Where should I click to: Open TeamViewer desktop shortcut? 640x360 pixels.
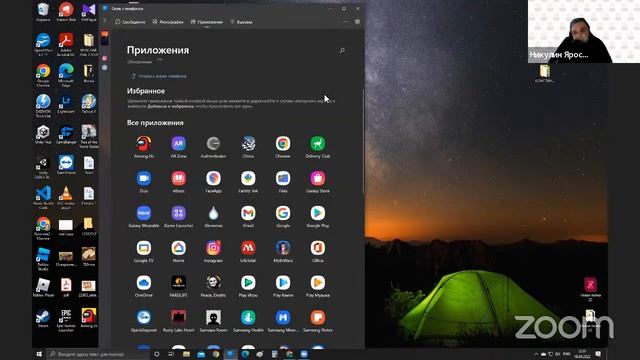pyautogui.click(x=66, y=165)
